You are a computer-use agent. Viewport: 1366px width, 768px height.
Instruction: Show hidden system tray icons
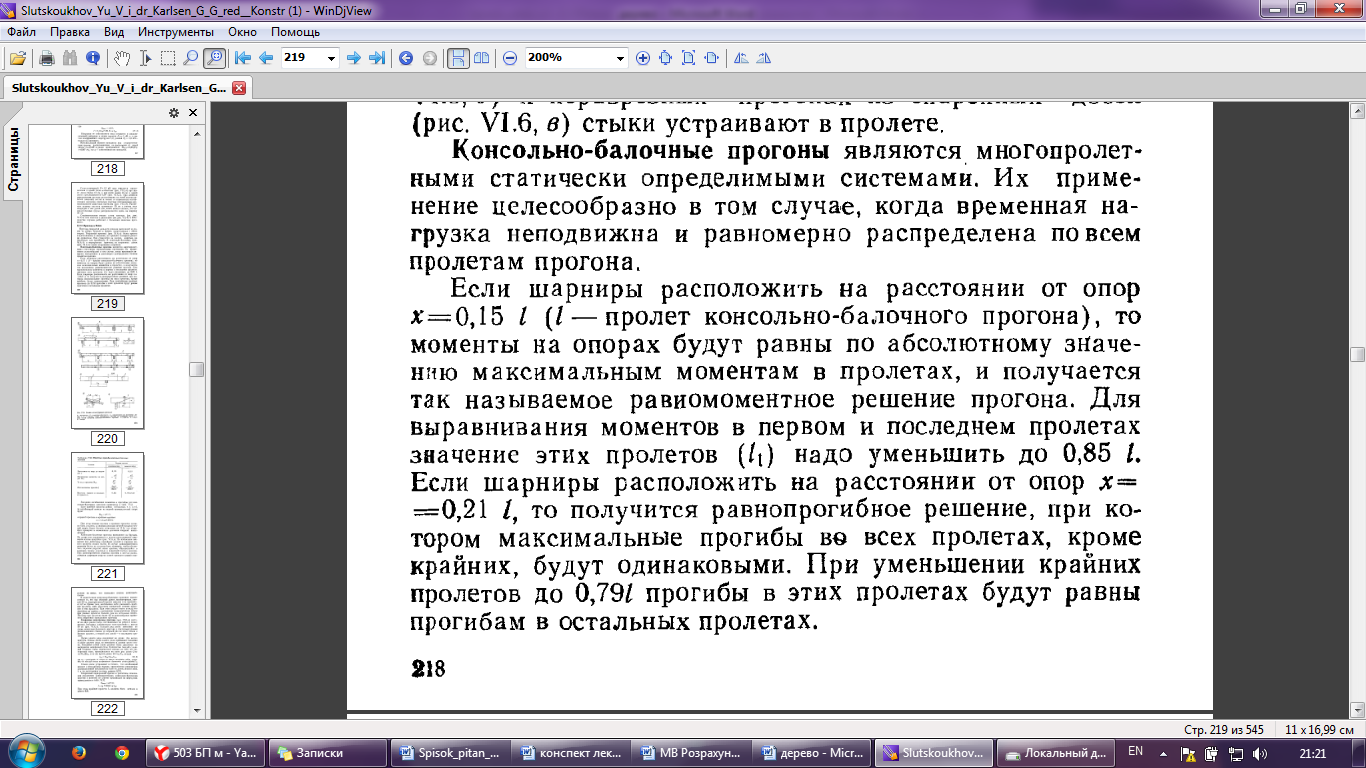tap(1163, 753)
